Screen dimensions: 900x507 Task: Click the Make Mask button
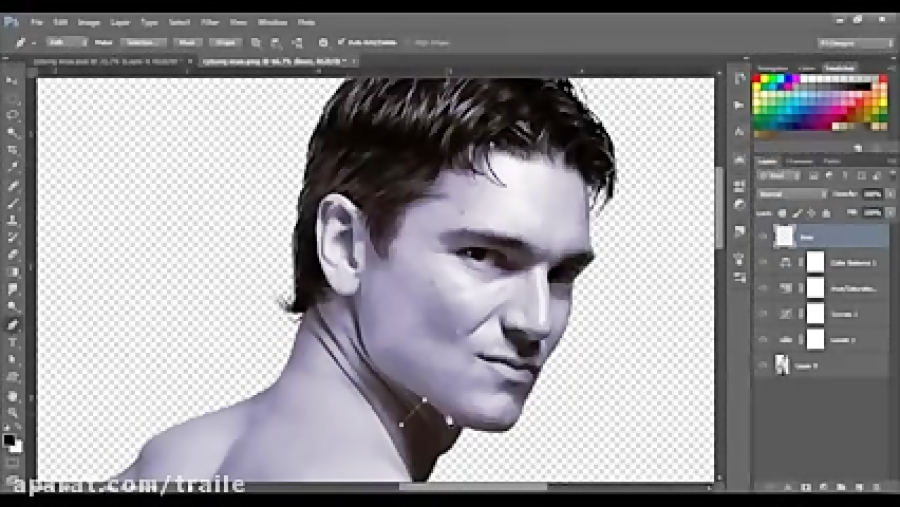[x=188, y=42]
